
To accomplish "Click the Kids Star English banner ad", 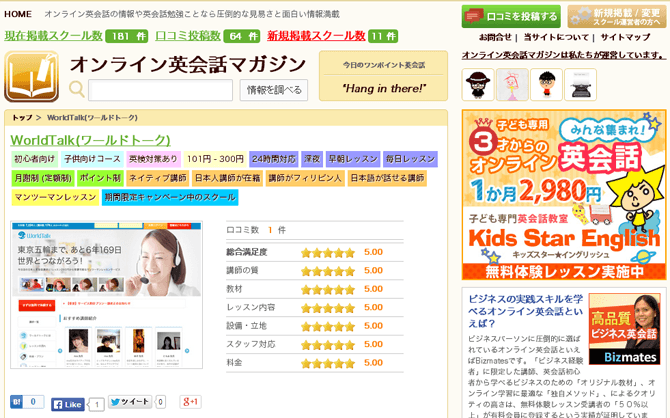I will (x=564, y=195).
